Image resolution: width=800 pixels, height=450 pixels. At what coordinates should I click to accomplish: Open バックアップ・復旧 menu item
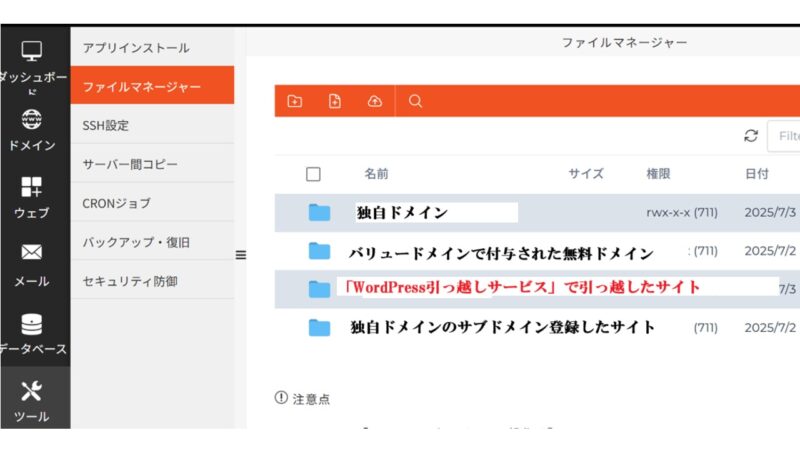[x=136, y=242]
